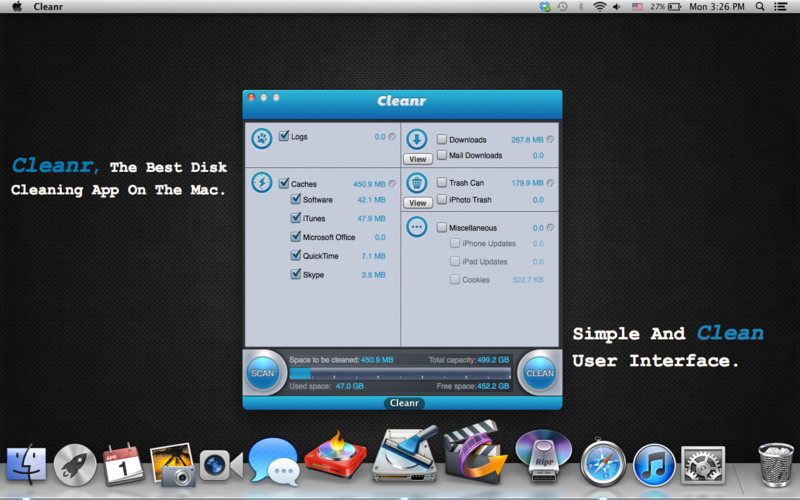Open Launchpad rocket icon in dock
The height and width of the screenshot is (500, 800).
click(75, 465)
